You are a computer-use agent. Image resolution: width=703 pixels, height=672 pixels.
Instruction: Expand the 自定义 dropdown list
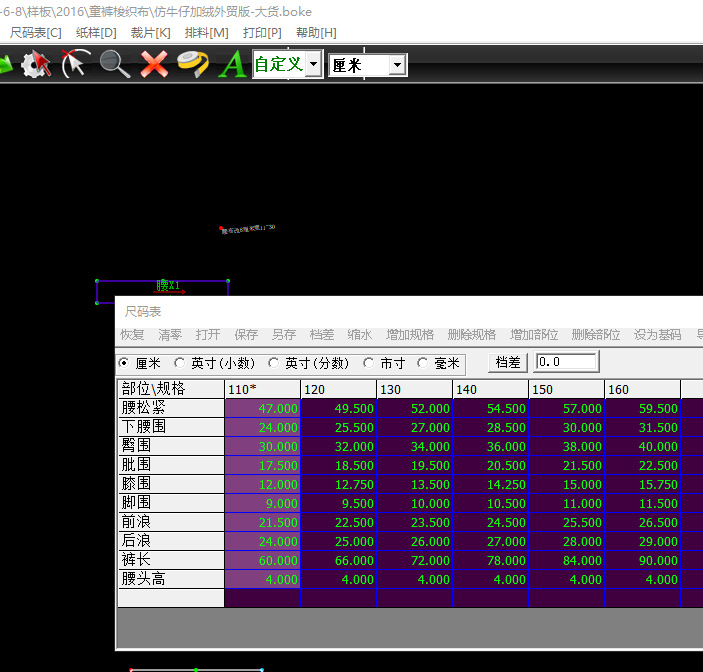click(314, 65)
